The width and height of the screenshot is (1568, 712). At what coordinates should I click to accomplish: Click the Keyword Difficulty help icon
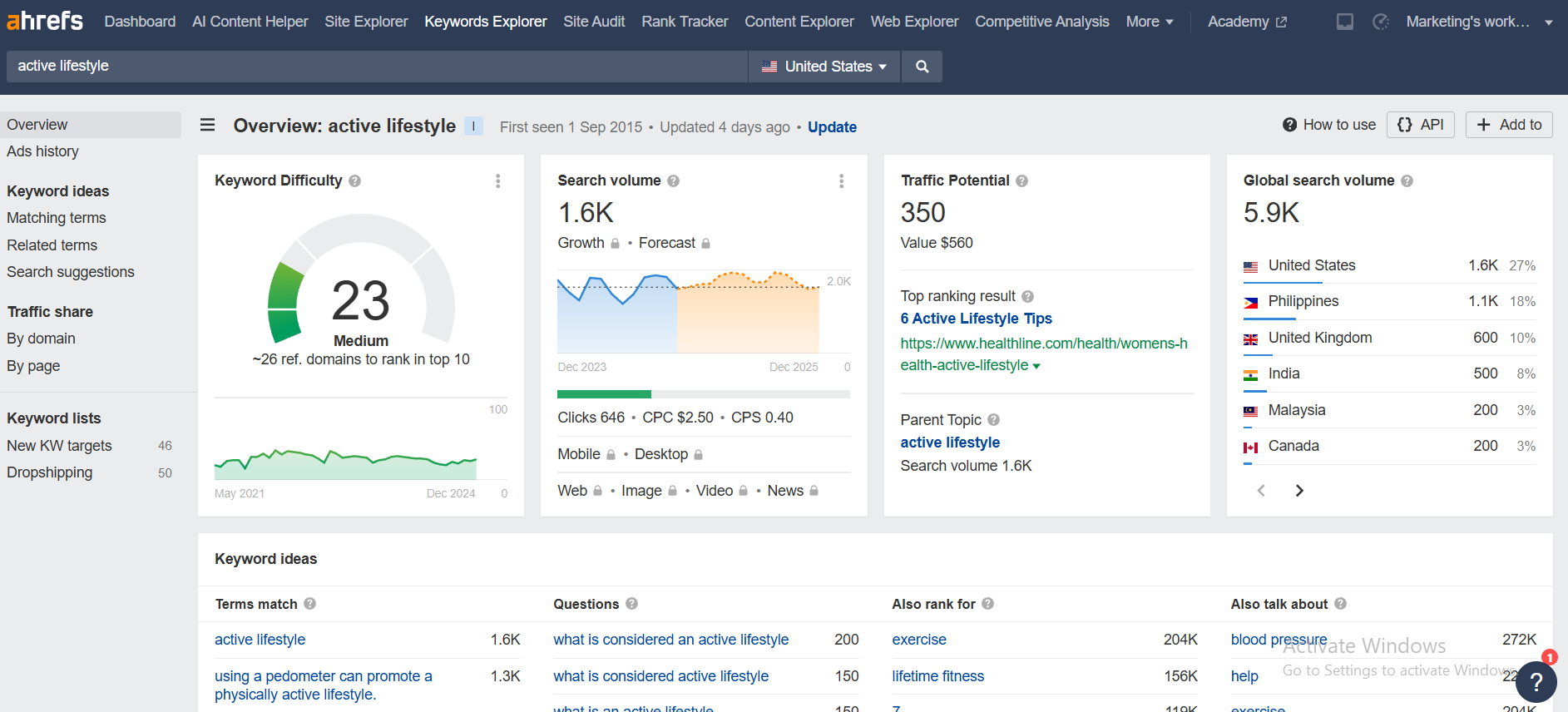355,180
